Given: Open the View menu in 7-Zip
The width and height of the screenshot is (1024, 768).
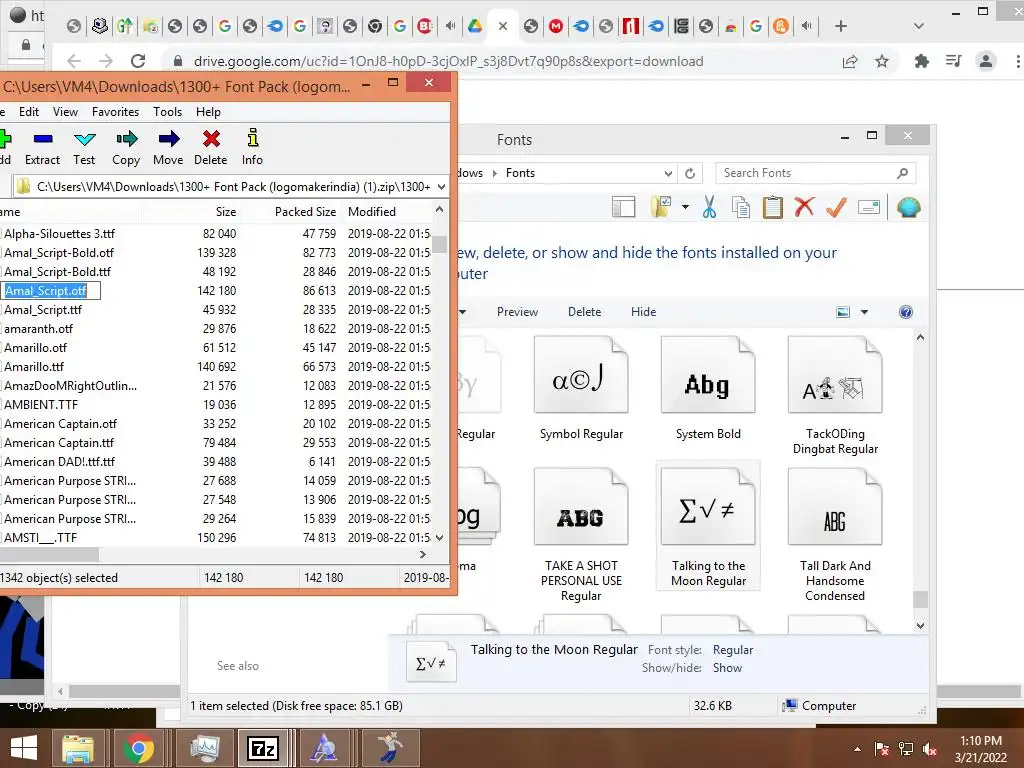Looking at the screenshot, I should 65,112.
